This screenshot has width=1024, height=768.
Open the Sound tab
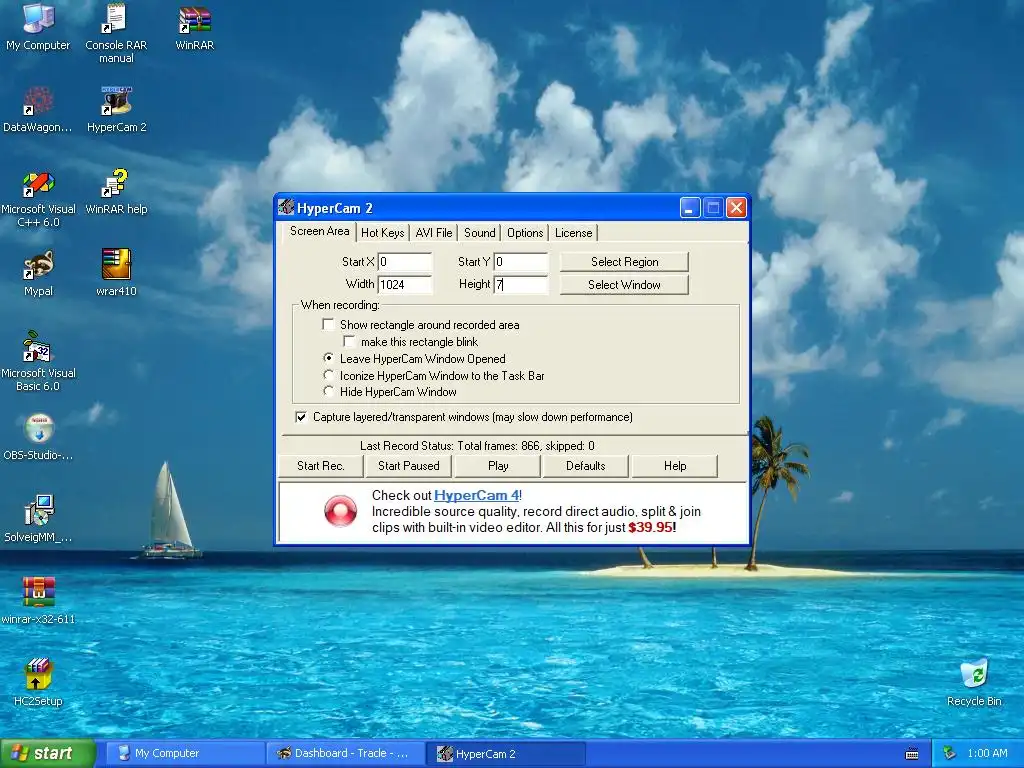479,232
